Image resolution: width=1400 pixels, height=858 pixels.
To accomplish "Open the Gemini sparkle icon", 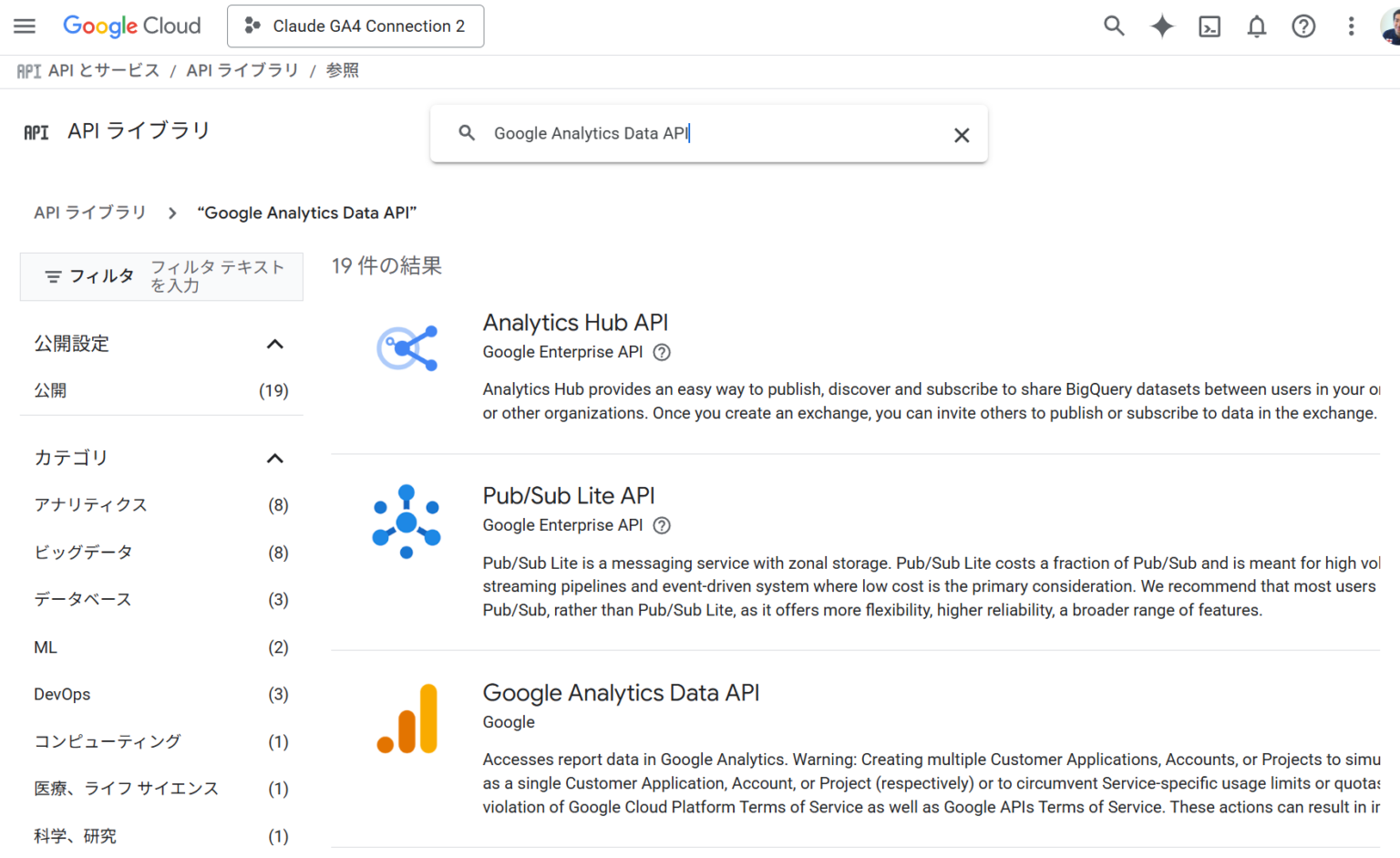I will click(x=1161, y=27).
